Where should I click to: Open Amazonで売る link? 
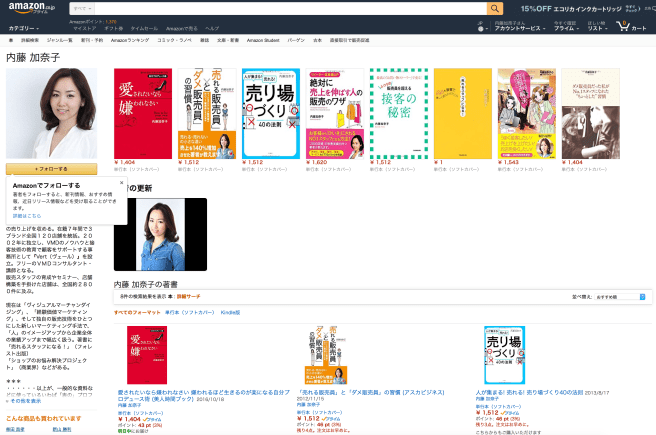click(182, 28)
